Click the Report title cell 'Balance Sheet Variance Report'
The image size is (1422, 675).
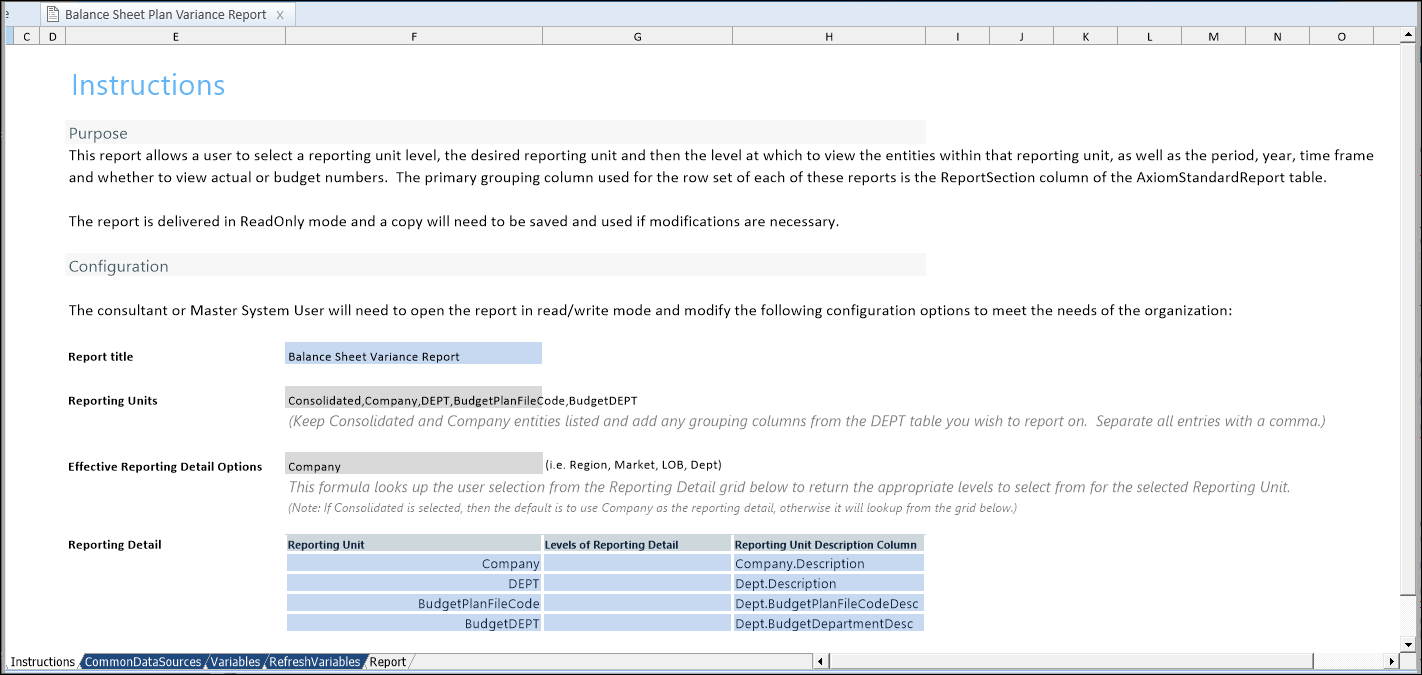point(414,353)
